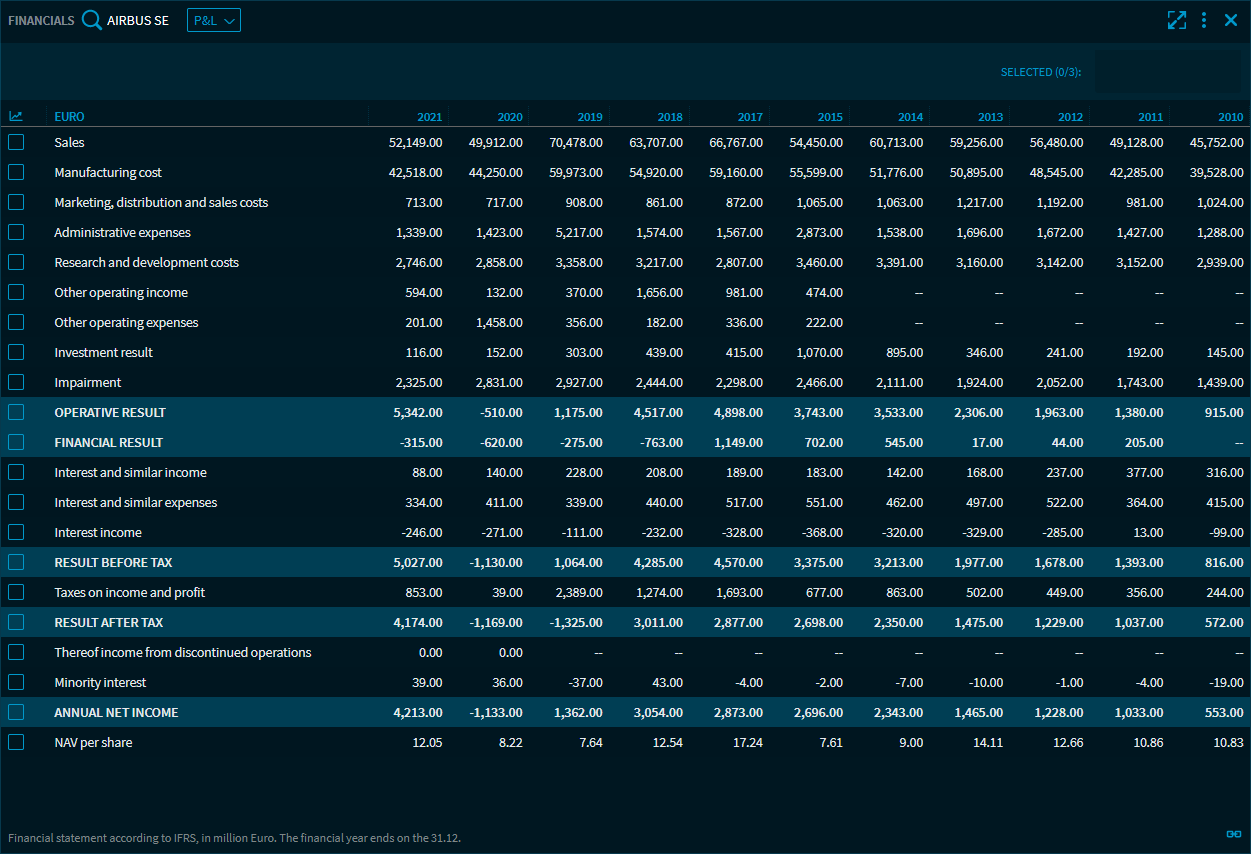This screenshot has height=854, width=1251.
Task: Open the pop-out expand window icon
Action: click(x=1176, y=20)
